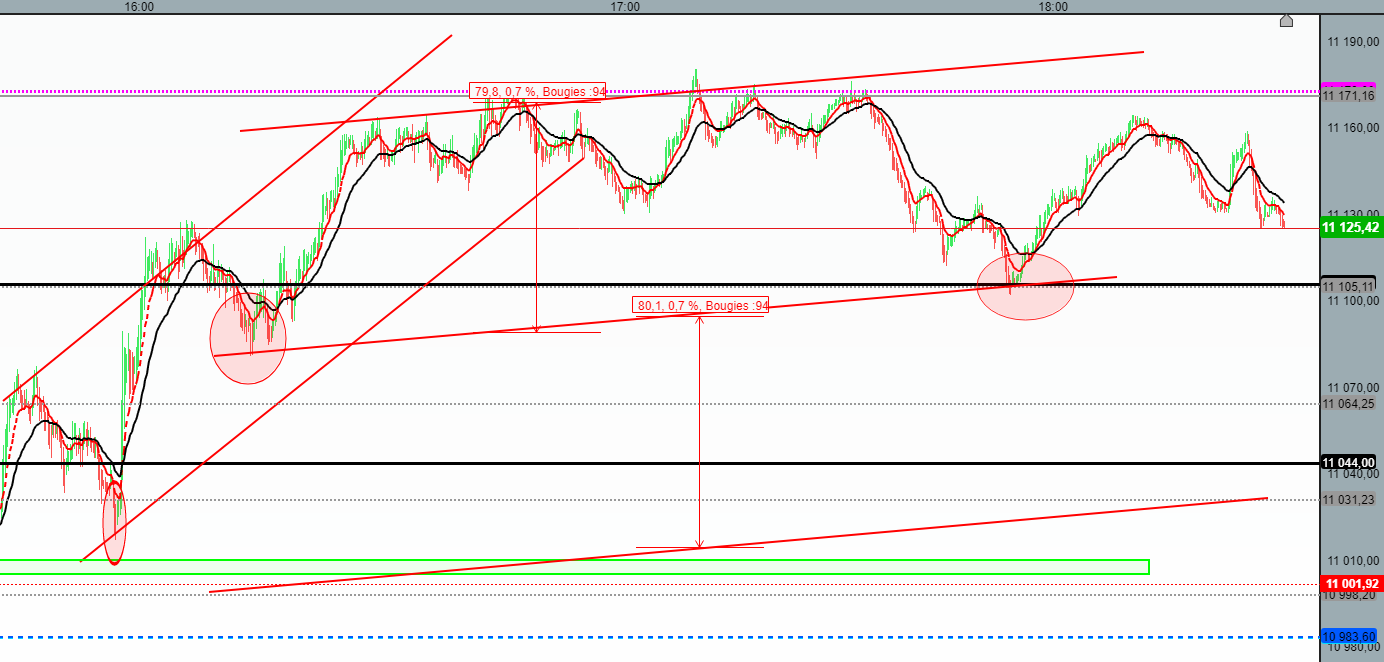Click the 11 070,00 axis value

pos(1353,388)
